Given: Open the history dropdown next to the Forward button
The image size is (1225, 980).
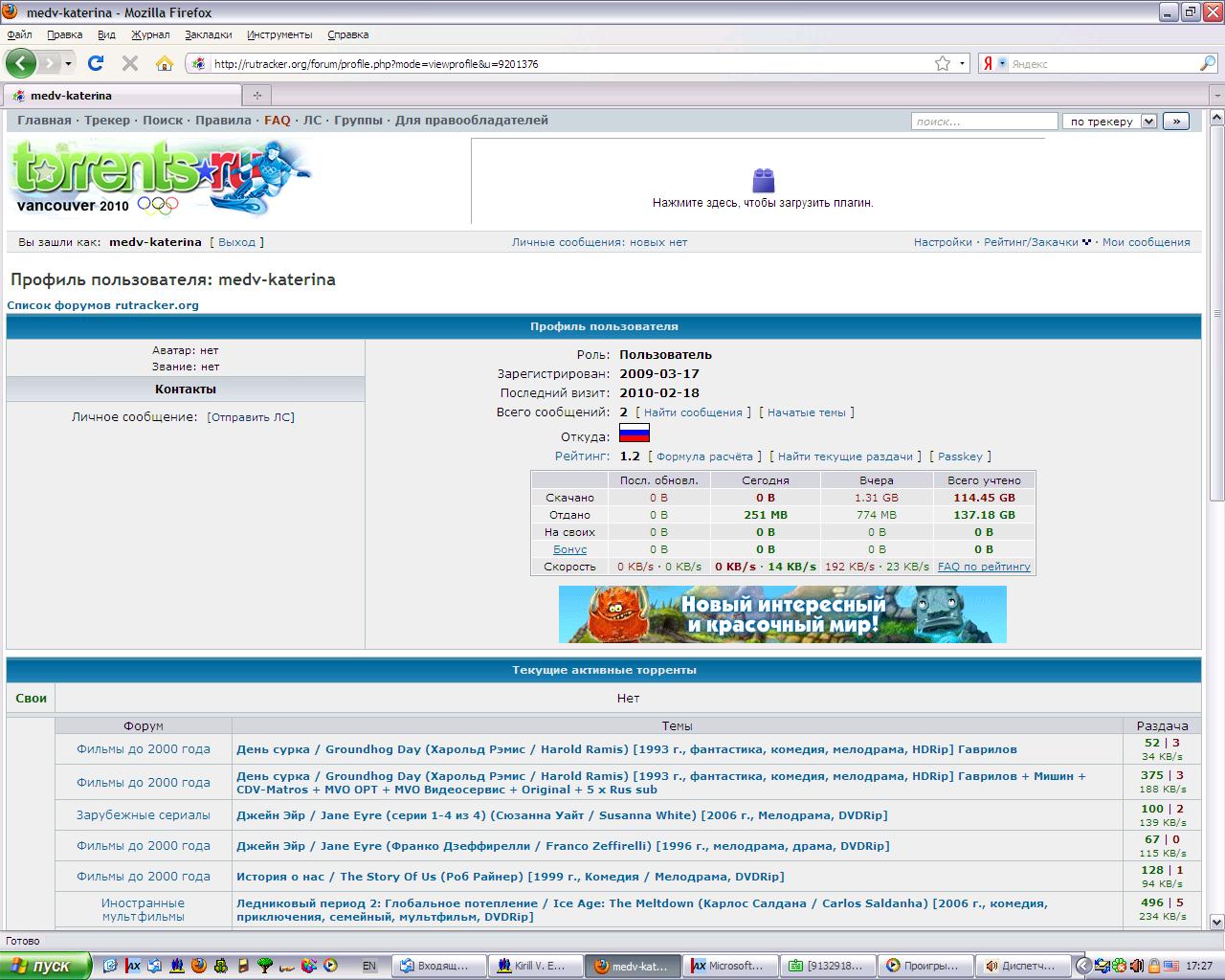Looking at the screenshot, I should pyautogui.click(x=68, y=64).
